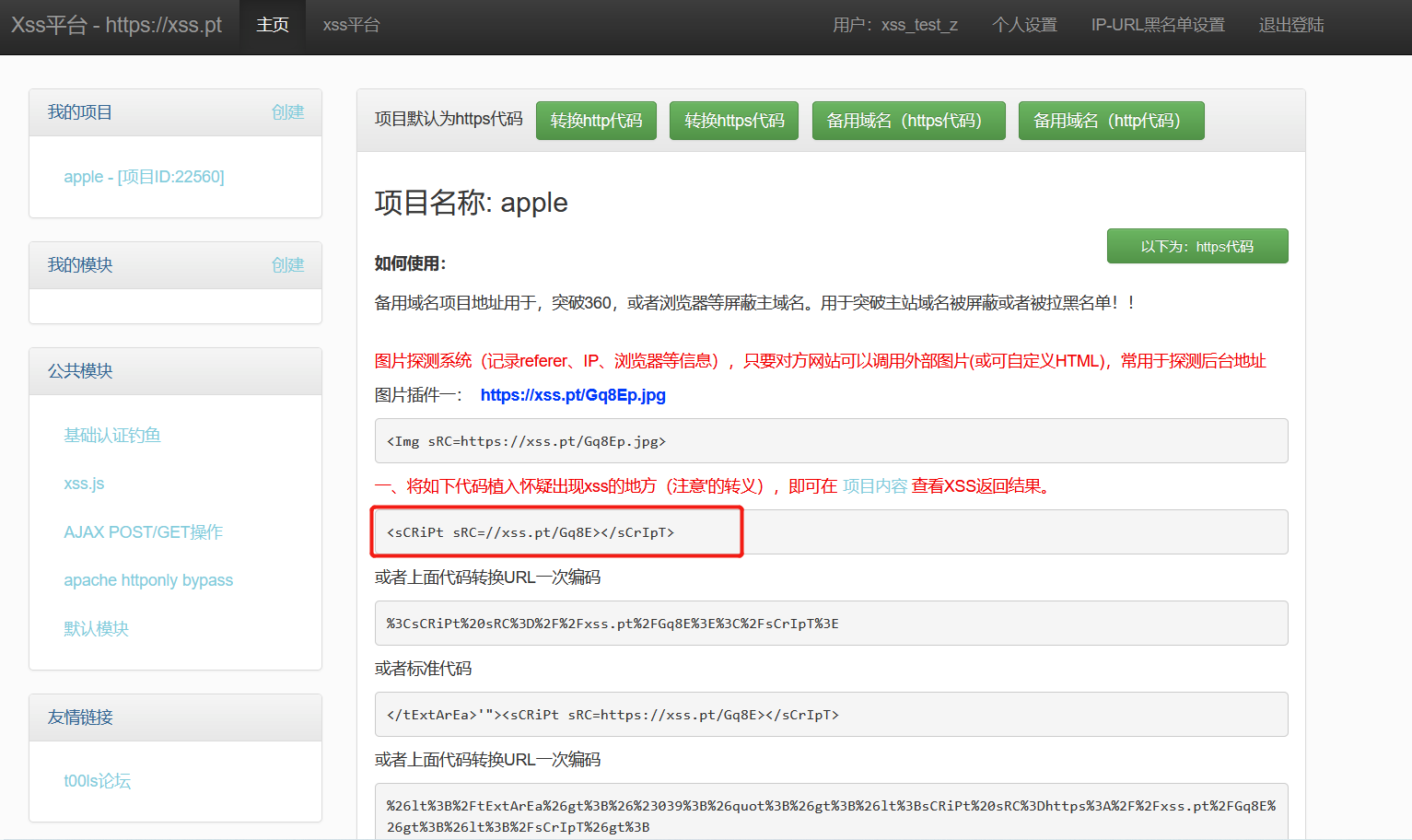This screenshot has height=840, width=1412.
Task: Click the 转换https代码 green button
Action: tap(734, 121)
